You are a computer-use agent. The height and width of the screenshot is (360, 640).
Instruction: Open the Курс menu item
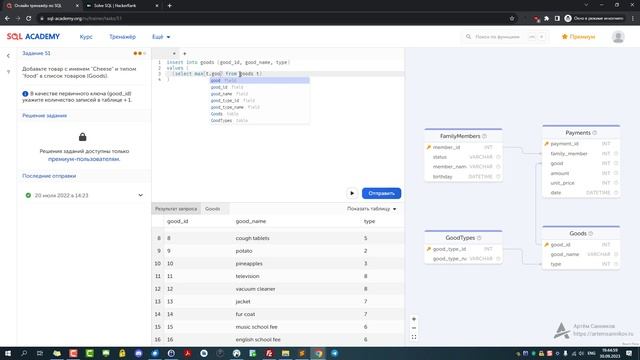coord(86,37)
